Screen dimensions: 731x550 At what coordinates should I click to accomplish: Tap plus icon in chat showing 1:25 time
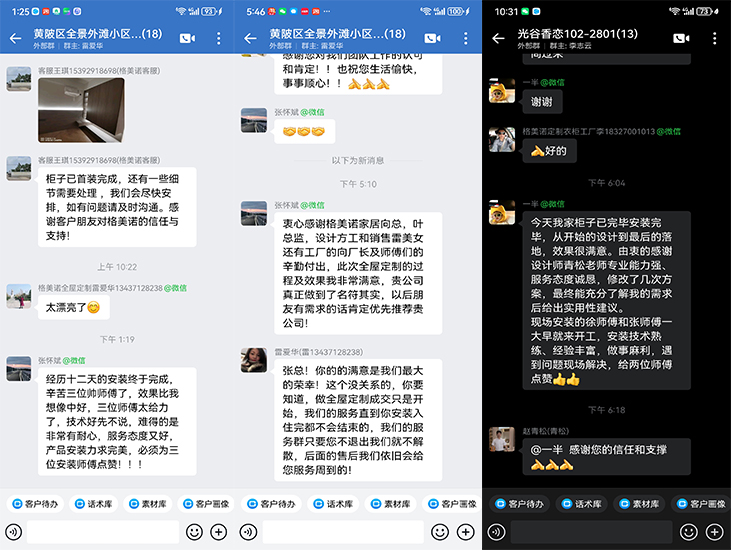point(219,532)
